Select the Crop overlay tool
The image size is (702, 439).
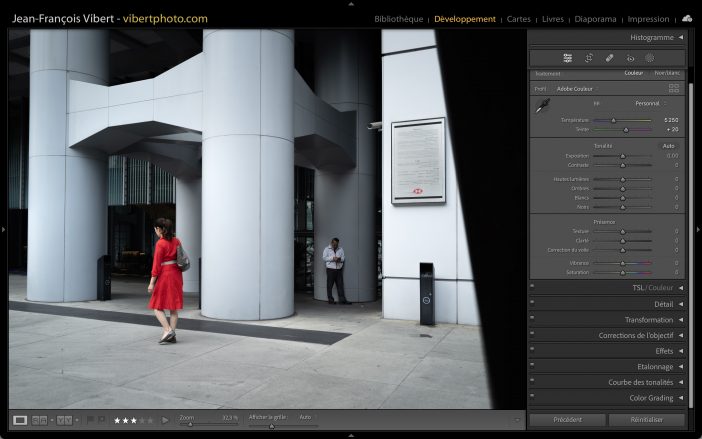coord(589,58)
